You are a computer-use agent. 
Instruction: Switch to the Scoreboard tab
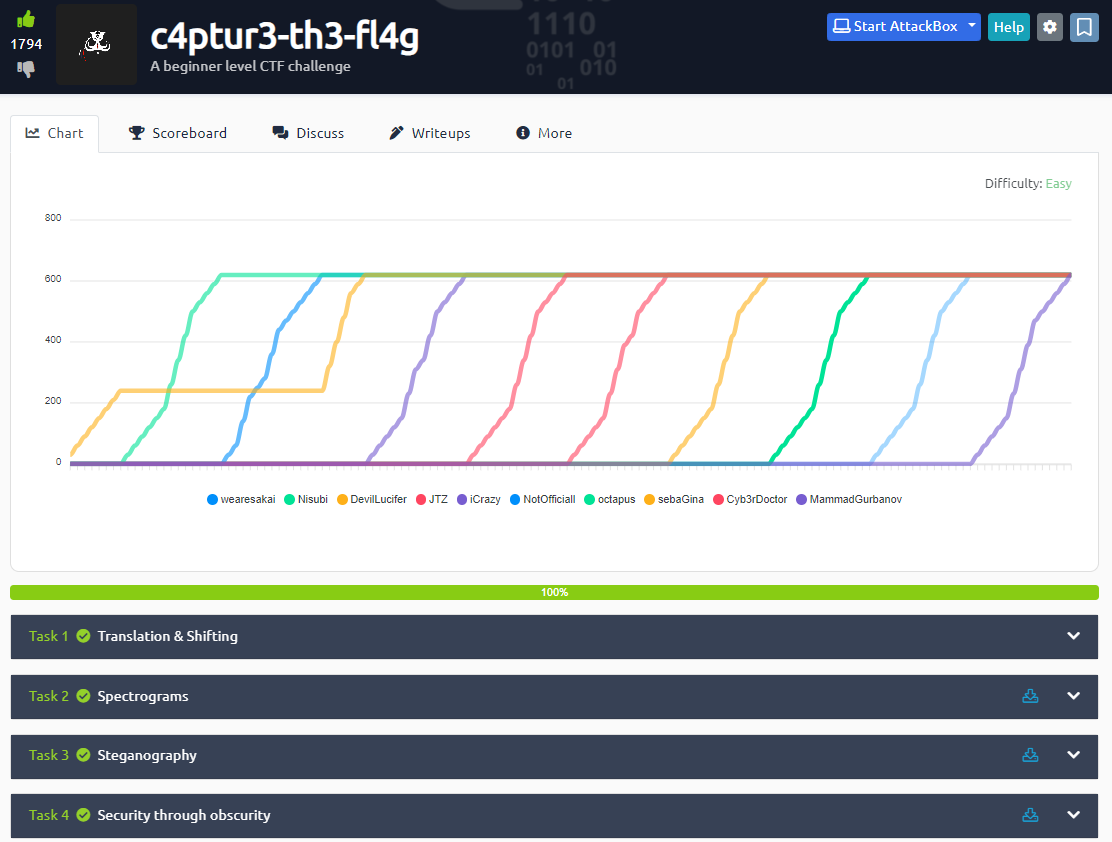[178, 133]
